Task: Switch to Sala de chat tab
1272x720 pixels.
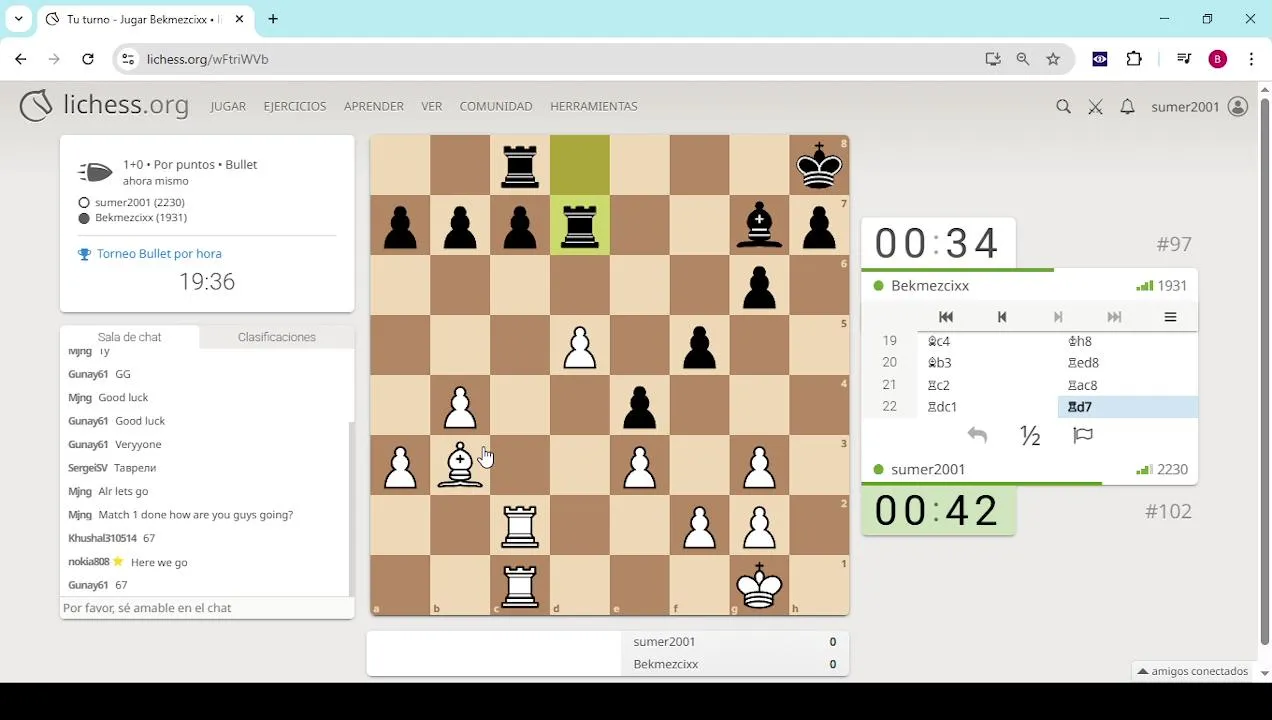Action: point(129,337)
